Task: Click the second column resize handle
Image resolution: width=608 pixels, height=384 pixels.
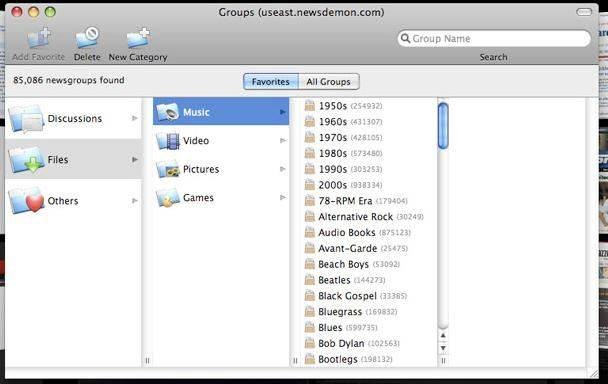Action: pos(295,360)
